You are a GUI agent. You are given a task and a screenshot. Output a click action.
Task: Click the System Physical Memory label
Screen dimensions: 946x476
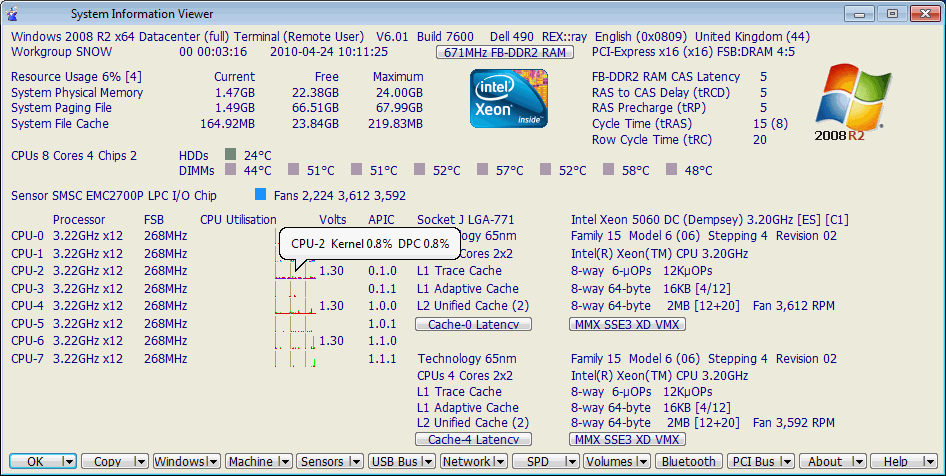click(77, 93)
